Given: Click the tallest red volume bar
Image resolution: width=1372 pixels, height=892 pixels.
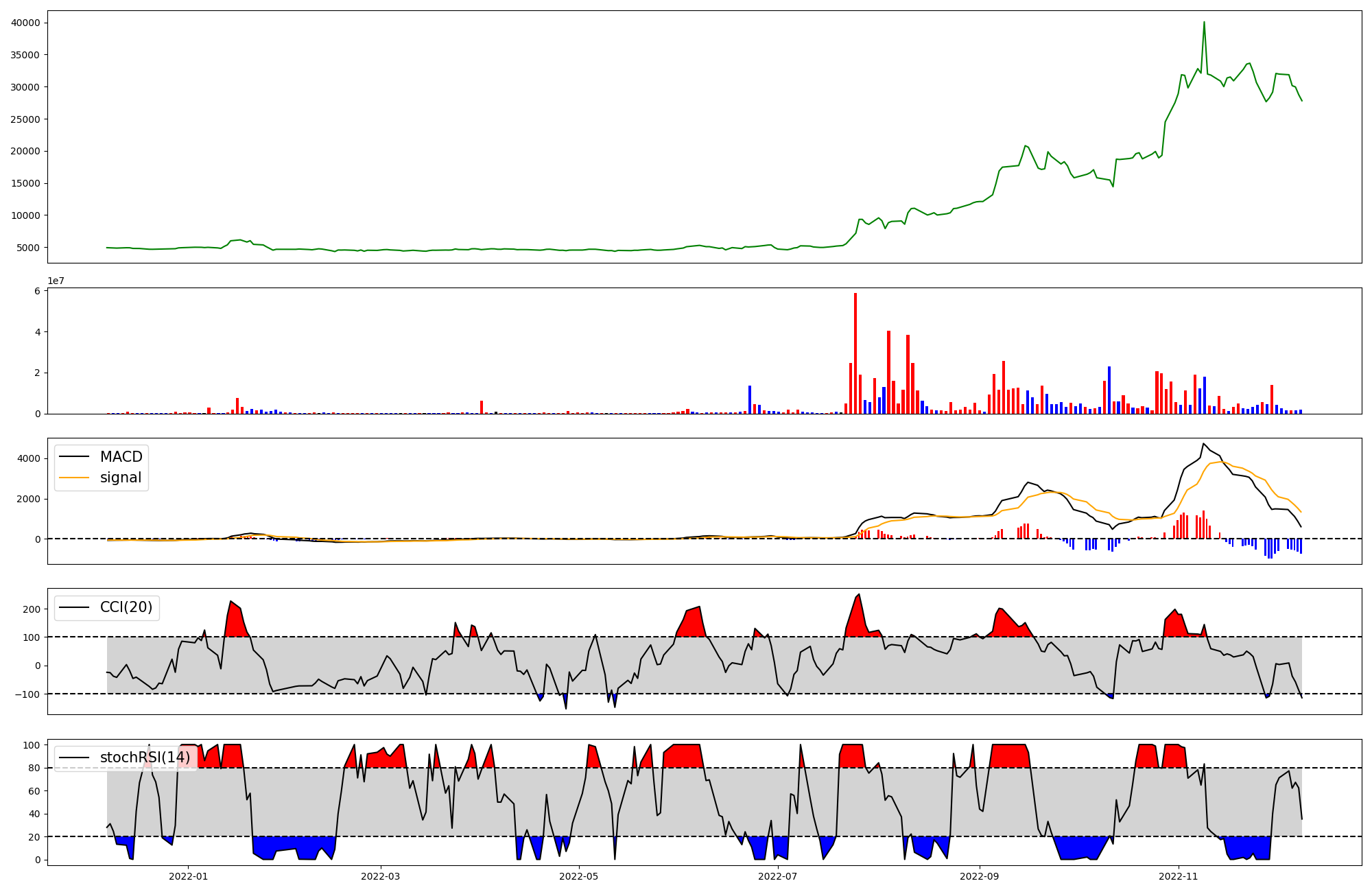Looking at the screenshot, I should click(855, 353).
